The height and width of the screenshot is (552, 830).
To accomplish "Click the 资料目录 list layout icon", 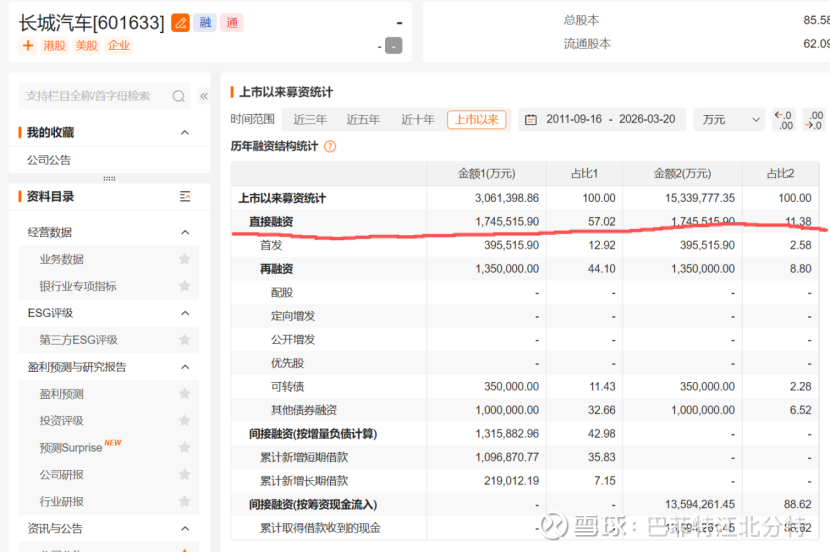I will 185,196.
